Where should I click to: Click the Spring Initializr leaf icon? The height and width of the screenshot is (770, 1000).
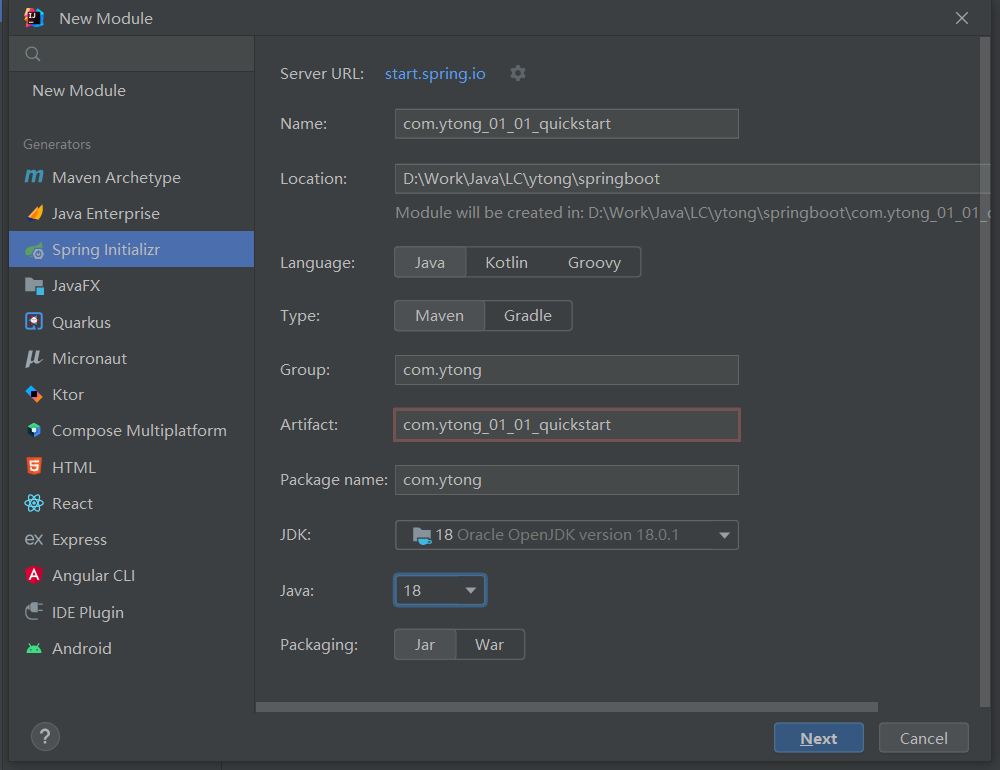34,250
